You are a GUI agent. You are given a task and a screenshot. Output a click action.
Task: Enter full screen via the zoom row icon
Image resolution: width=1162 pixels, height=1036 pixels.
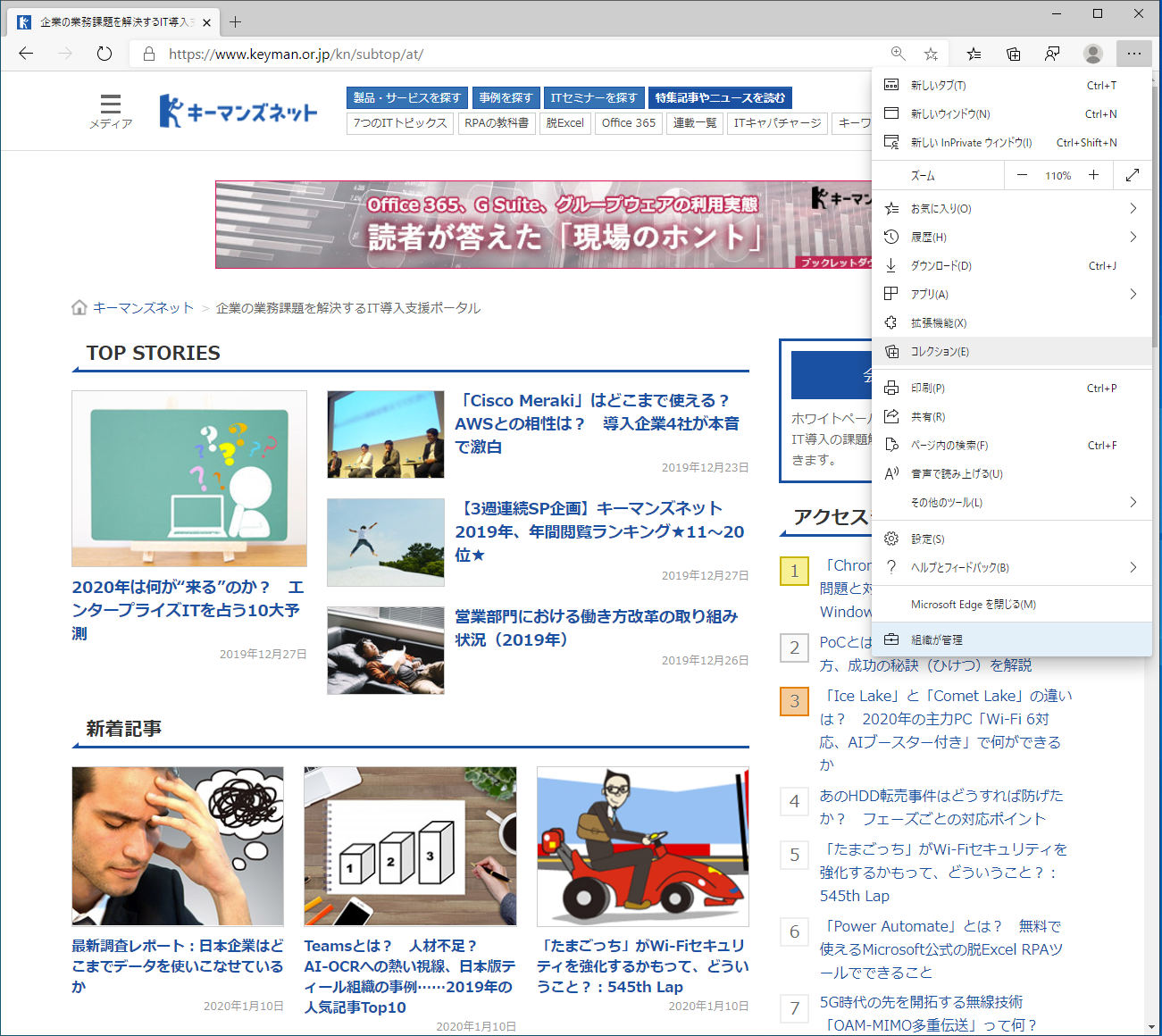1133,175
